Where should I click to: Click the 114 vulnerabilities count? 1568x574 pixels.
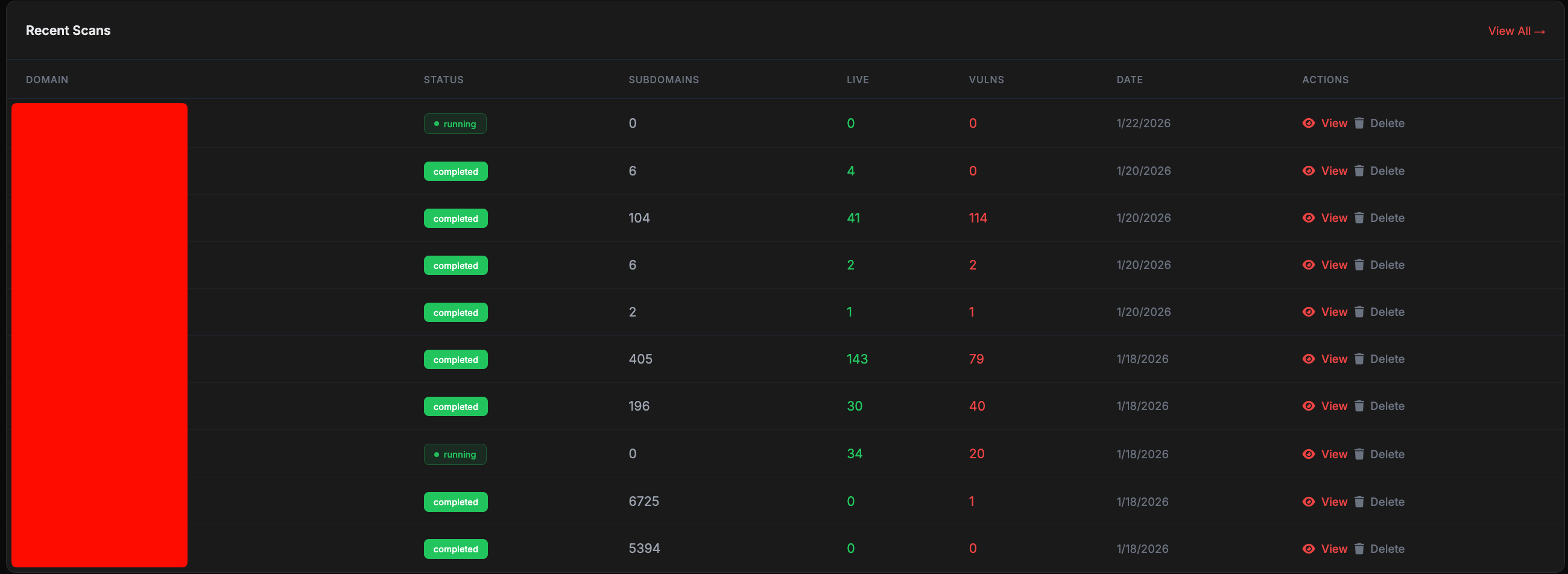978,218
